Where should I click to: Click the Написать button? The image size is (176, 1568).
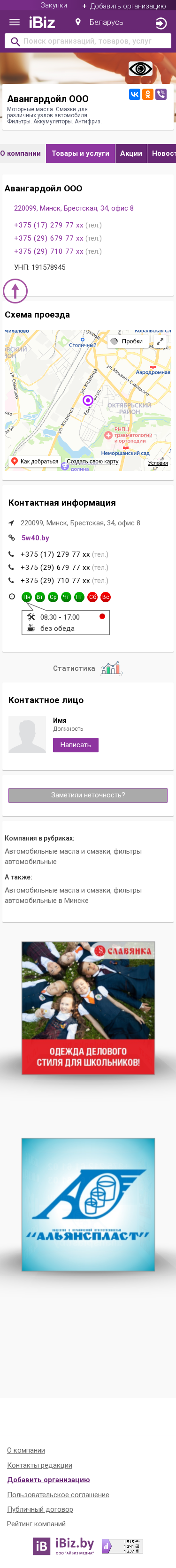pyautogui.click(x=76, y=744)
